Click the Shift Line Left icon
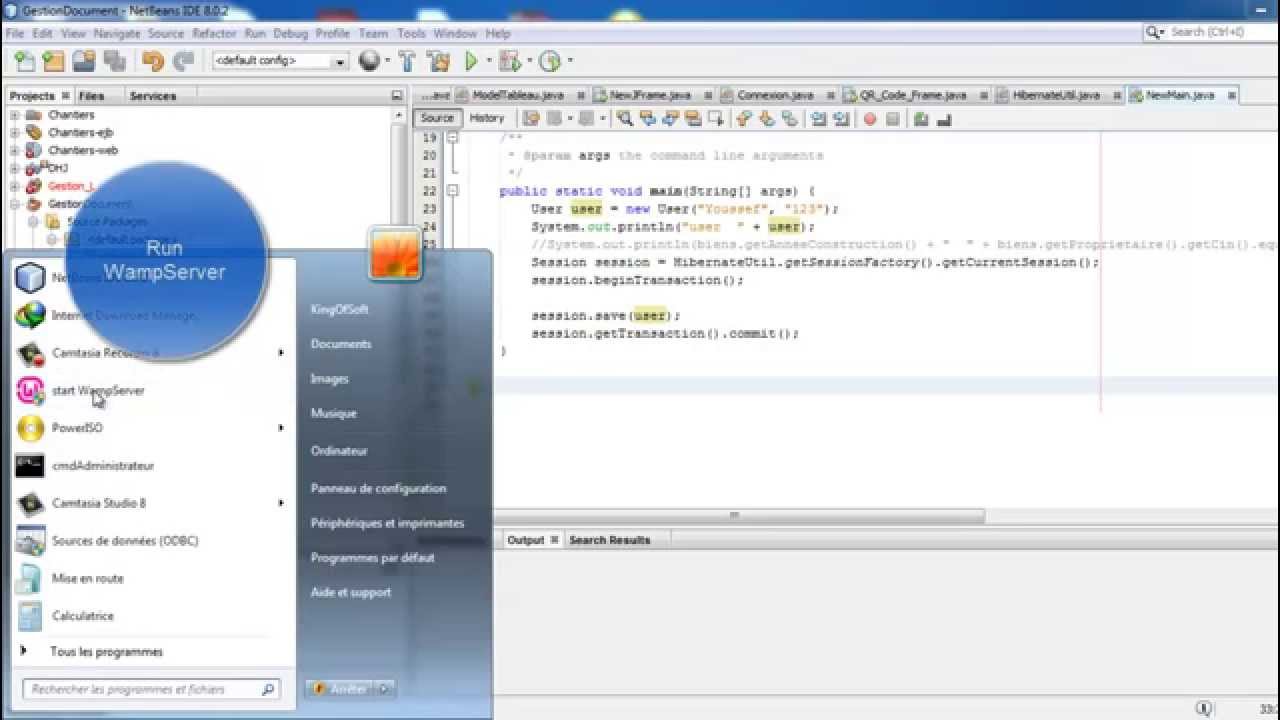The image size is (1280, 720). coord(819,119)
